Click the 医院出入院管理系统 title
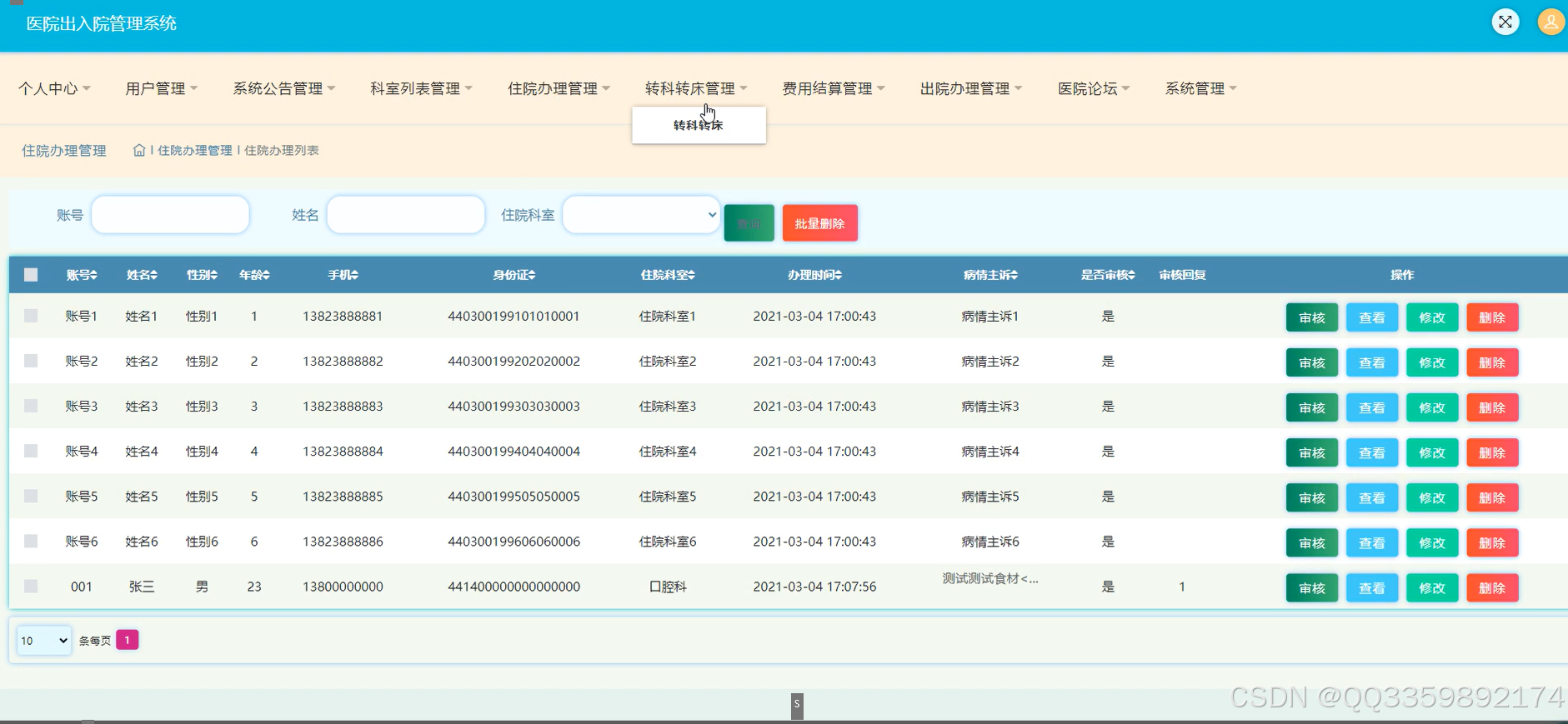This screenshot has height=724, width=1568. (102, 23)
